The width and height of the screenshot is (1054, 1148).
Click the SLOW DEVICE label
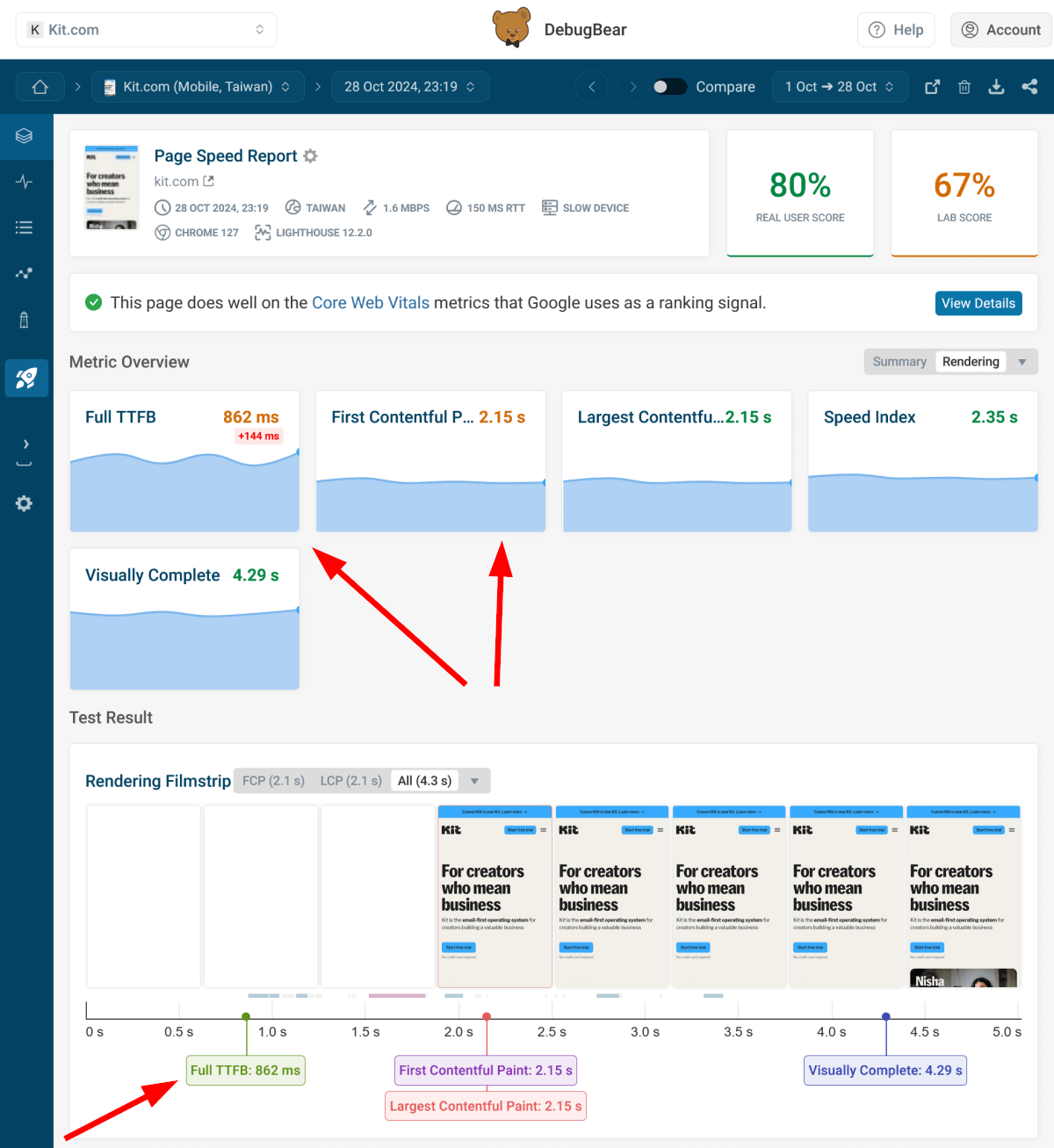(x=586, y=208)
